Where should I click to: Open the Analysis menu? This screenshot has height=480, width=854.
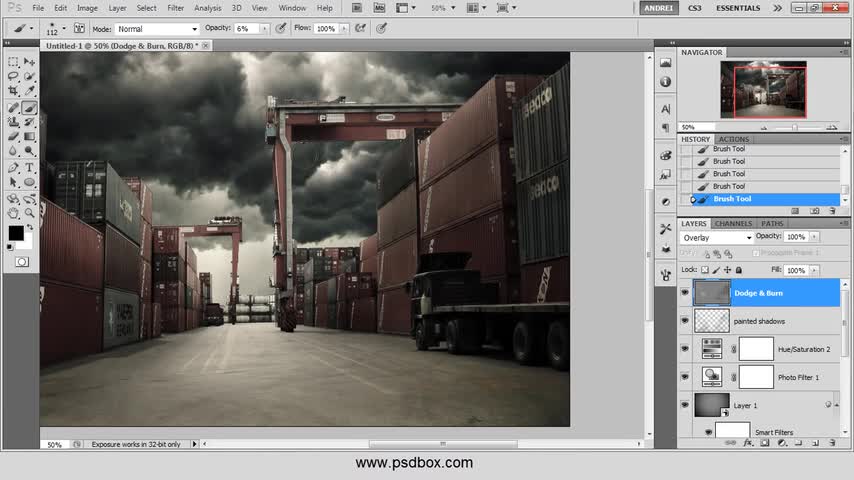(208, 8)
